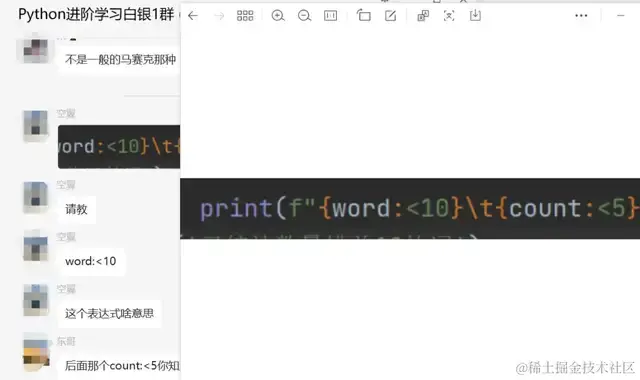Image resolution: width=640 pixels, height=380 pixels.
Task: Select the 请教 chat message
Action: point(76,209)
